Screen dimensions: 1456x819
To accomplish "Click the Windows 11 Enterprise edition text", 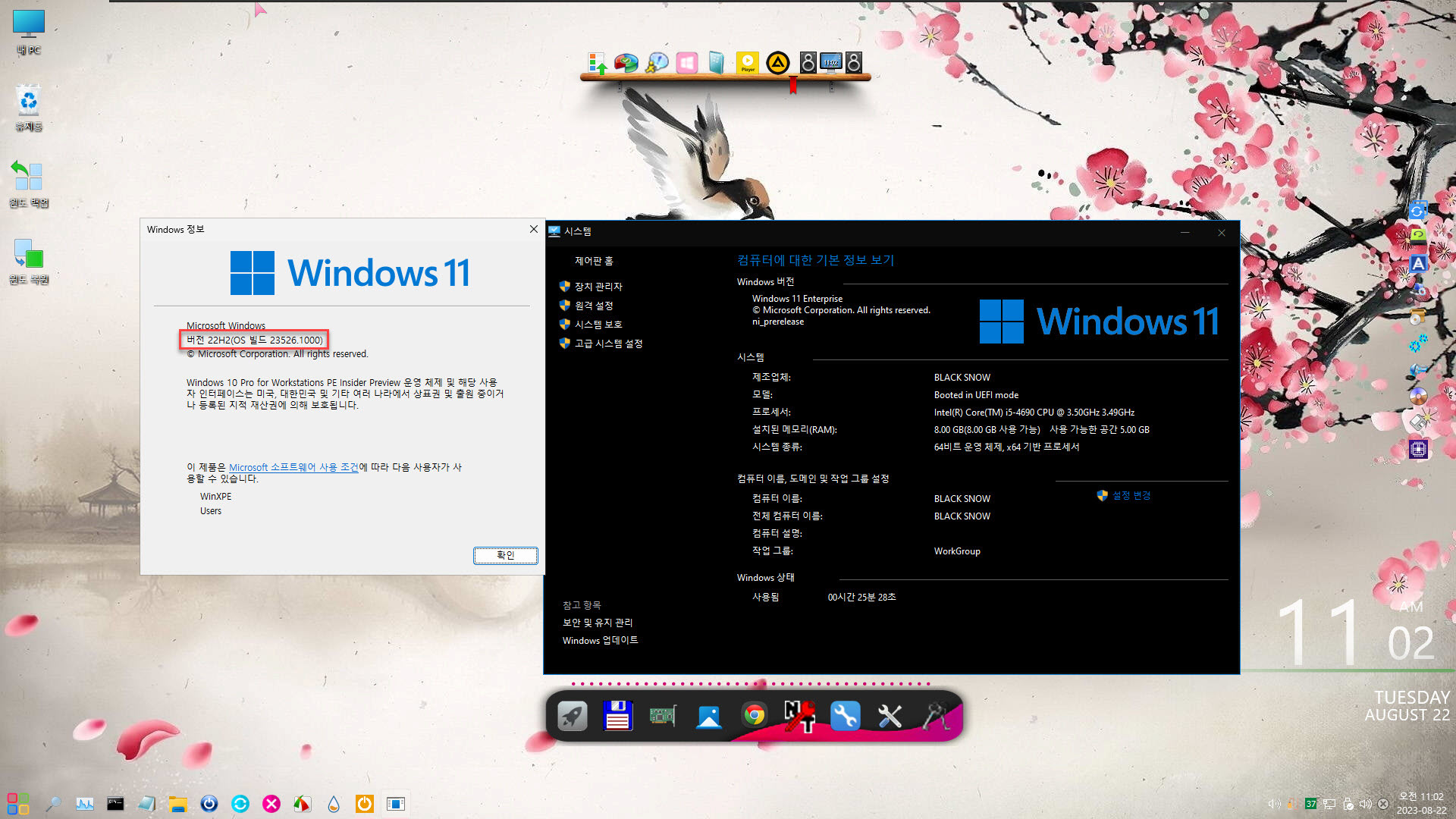I will point(797,299).
